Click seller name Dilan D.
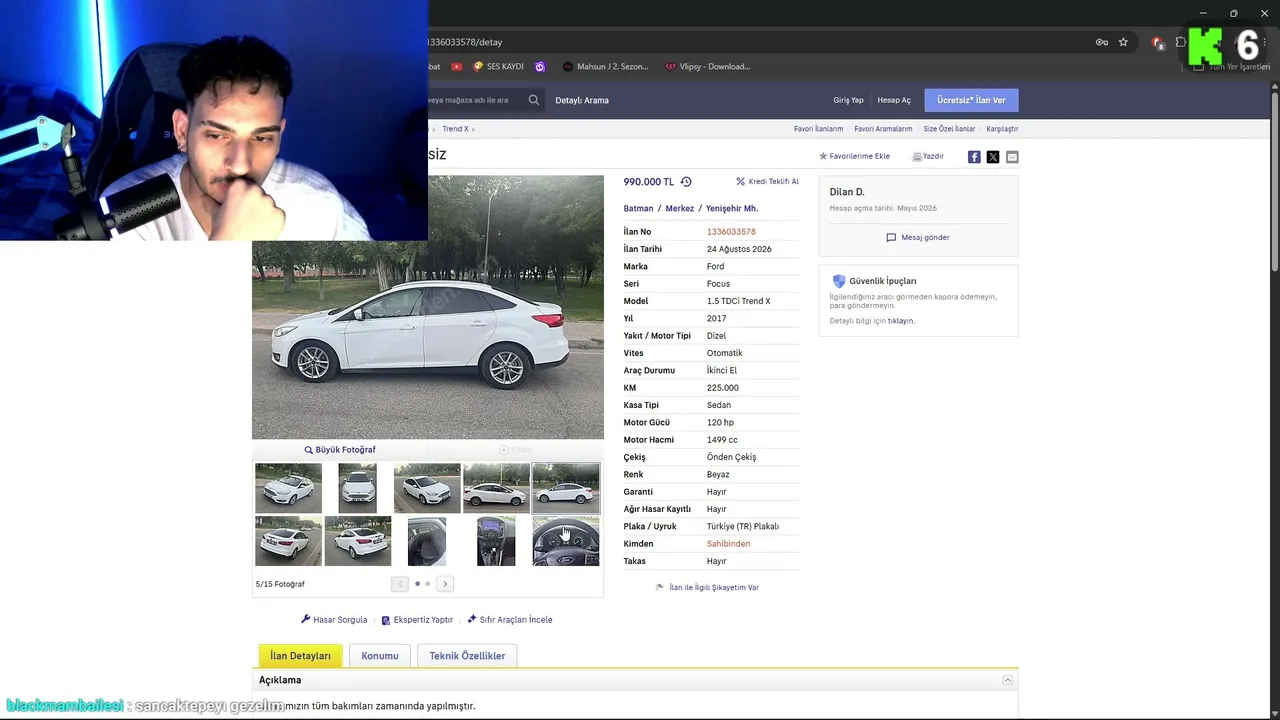Viewport: 1280px width, 720px height. pyautogui.click(x=847, y=192)
